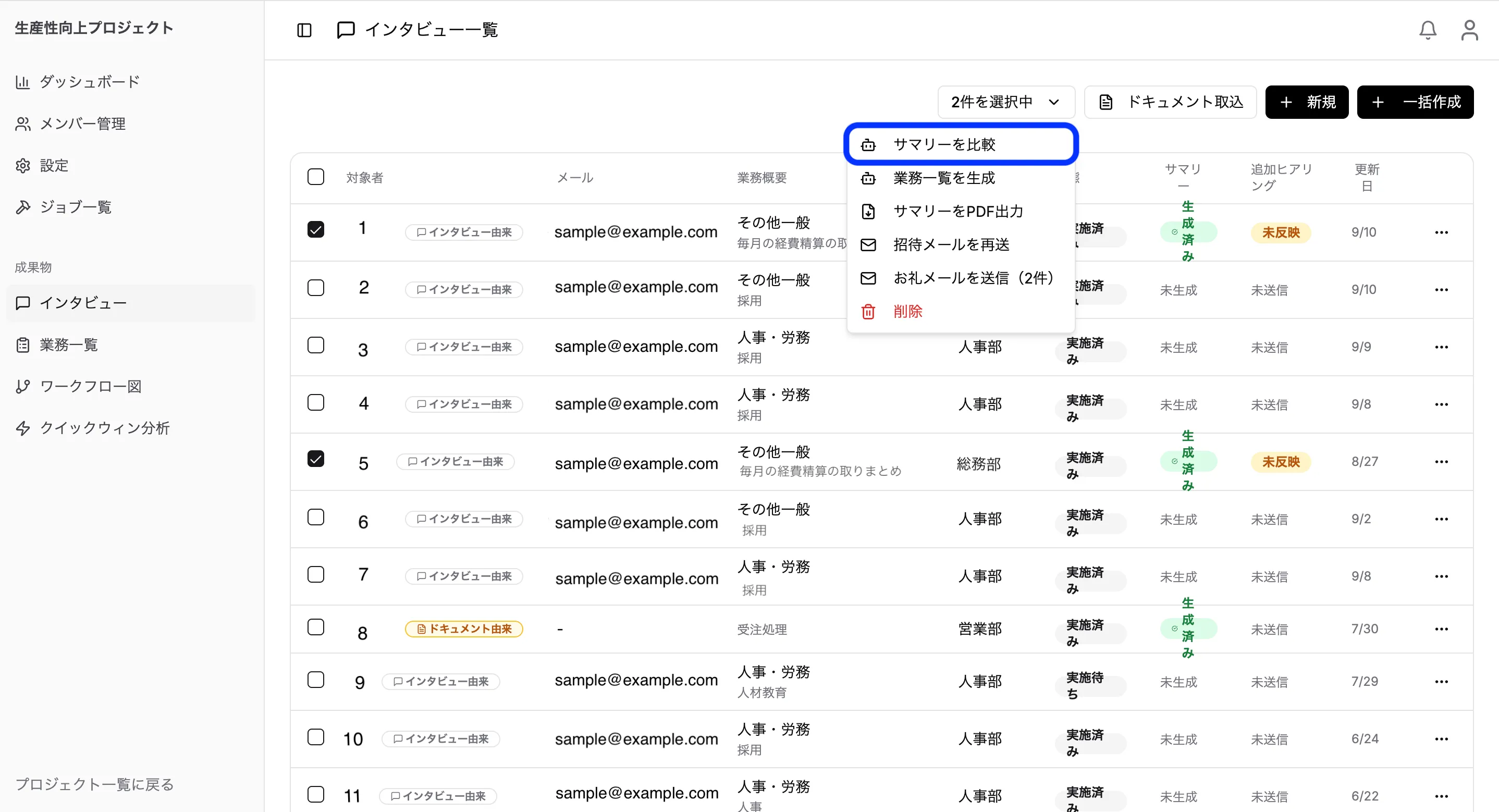
Task: Uncheck the row 1 checkbox
Action: (315, 229)
